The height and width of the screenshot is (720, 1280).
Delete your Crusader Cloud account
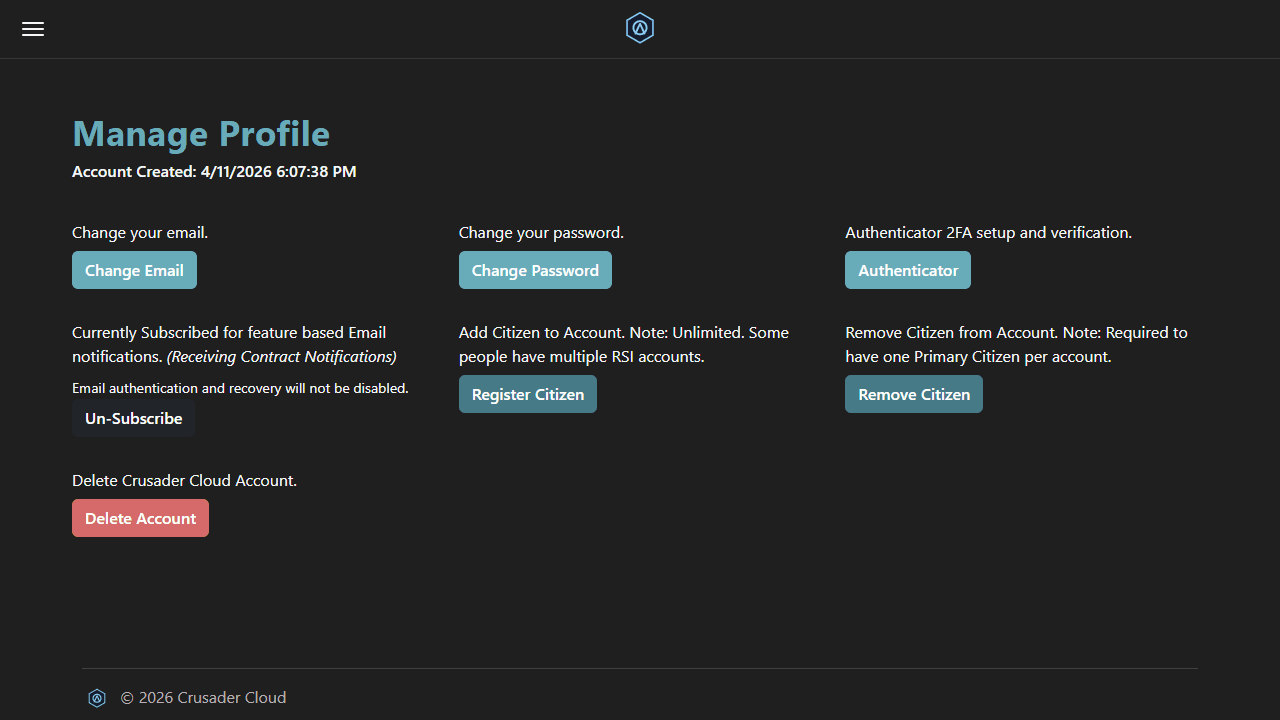click(x=140, y=518)
